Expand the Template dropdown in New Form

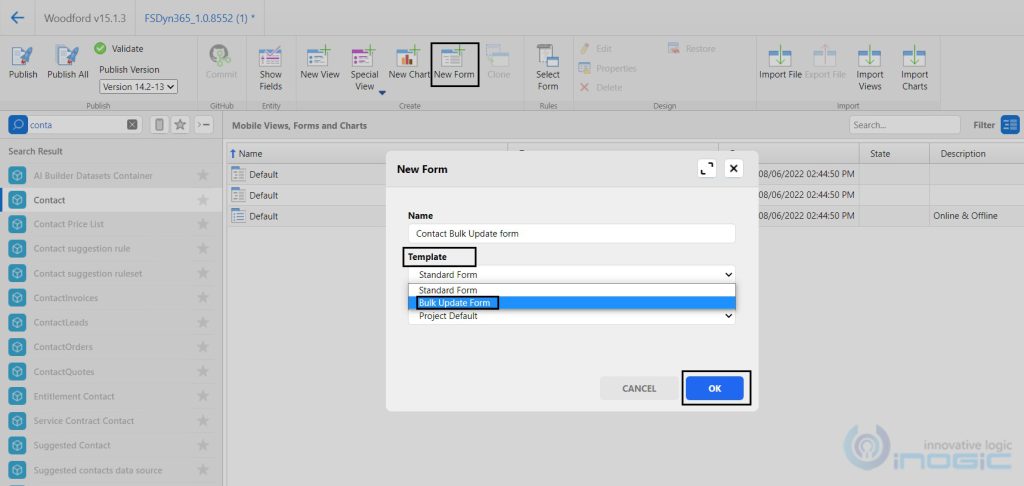(x=571, y=273)
